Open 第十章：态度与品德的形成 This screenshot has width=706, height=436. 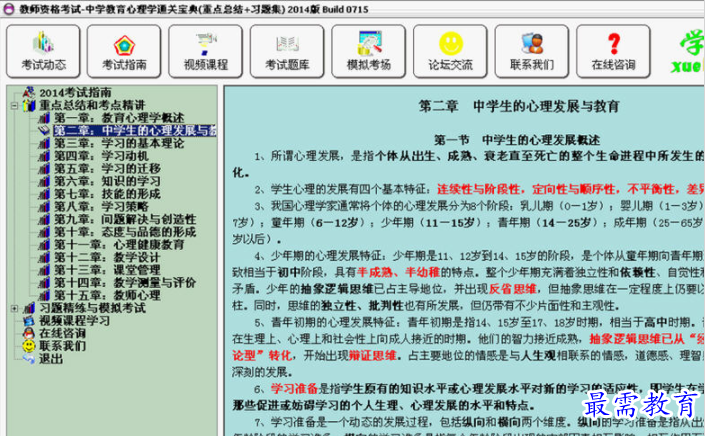point(125,232)
